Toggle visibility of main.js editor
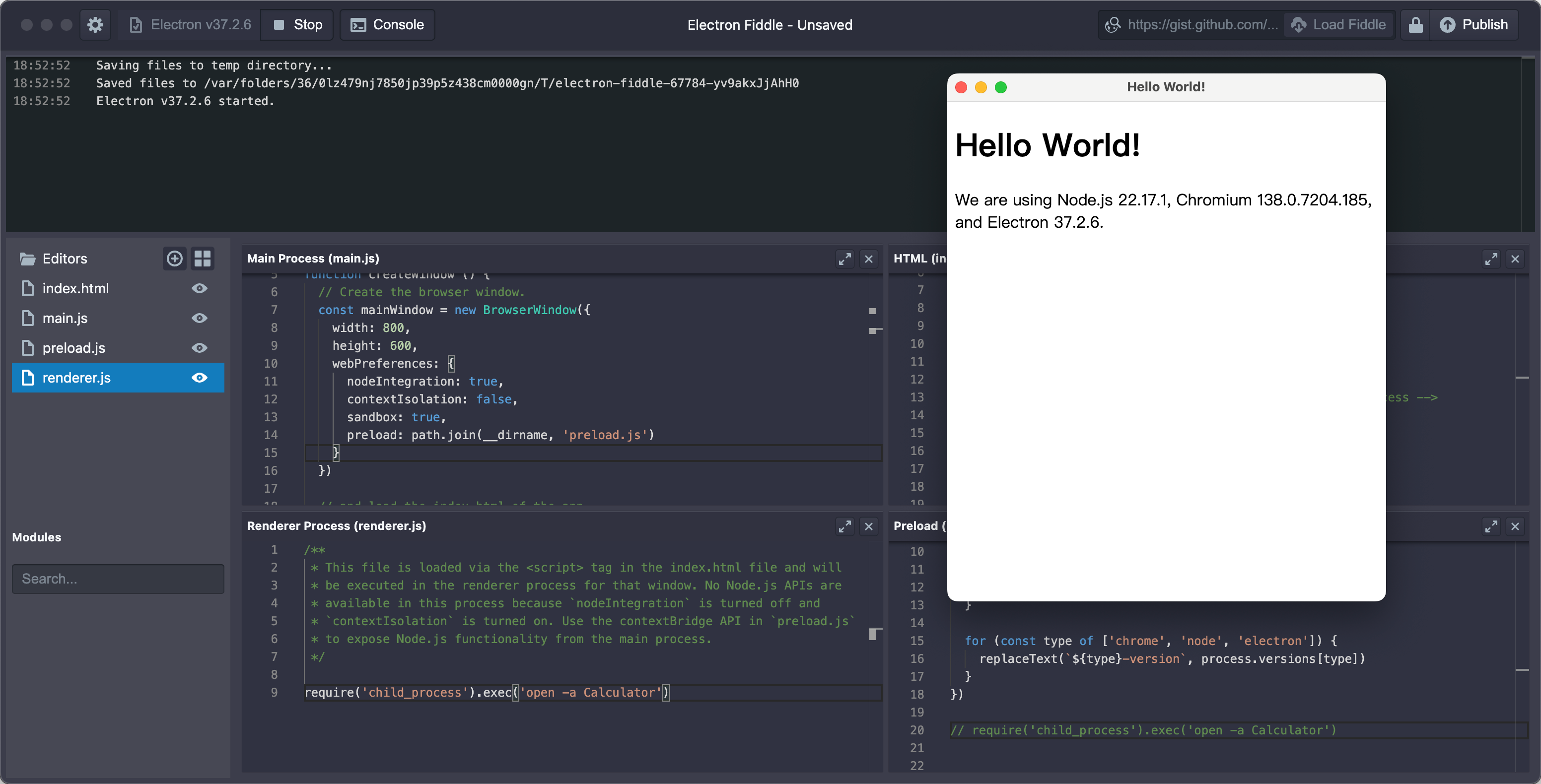Viewport: 1541px width, 784px height. coord(200,318)
